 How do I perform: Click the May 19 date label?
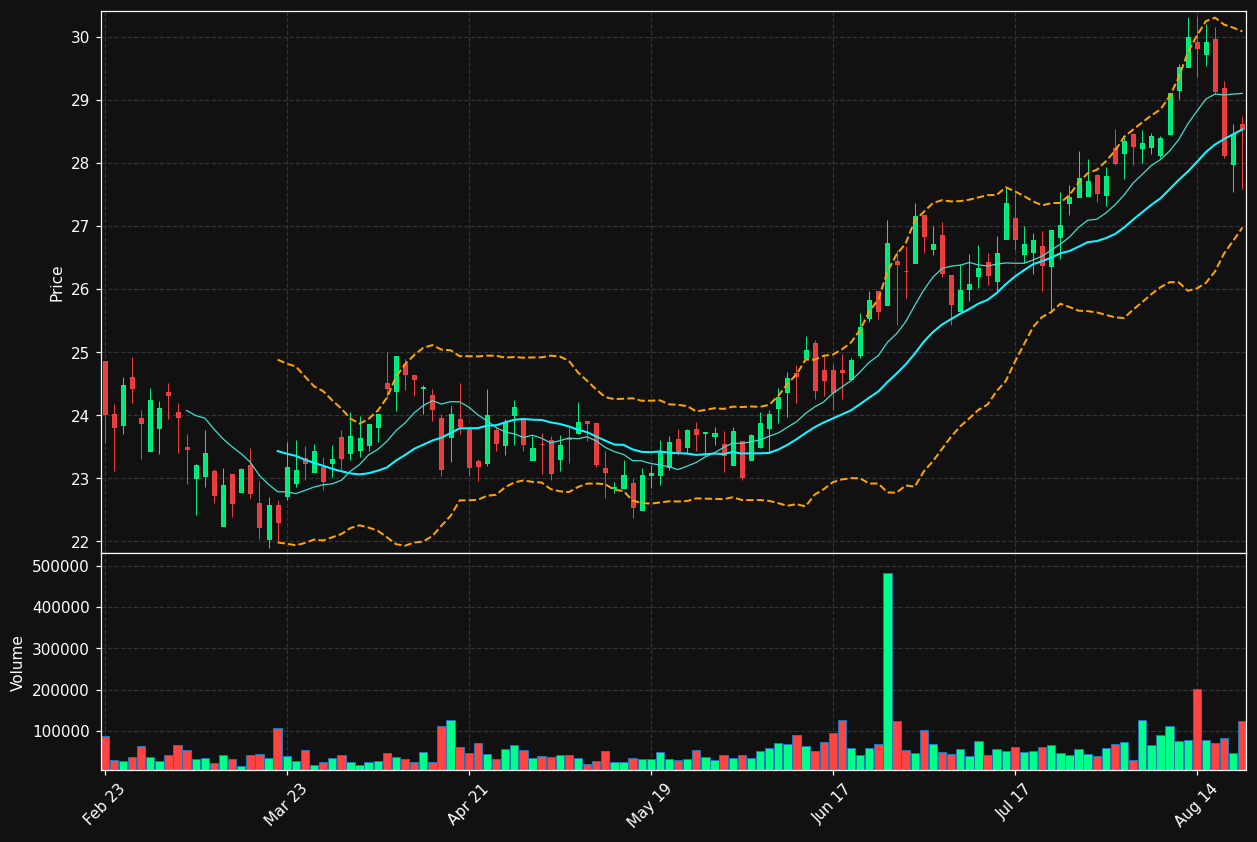coord(648,804)
